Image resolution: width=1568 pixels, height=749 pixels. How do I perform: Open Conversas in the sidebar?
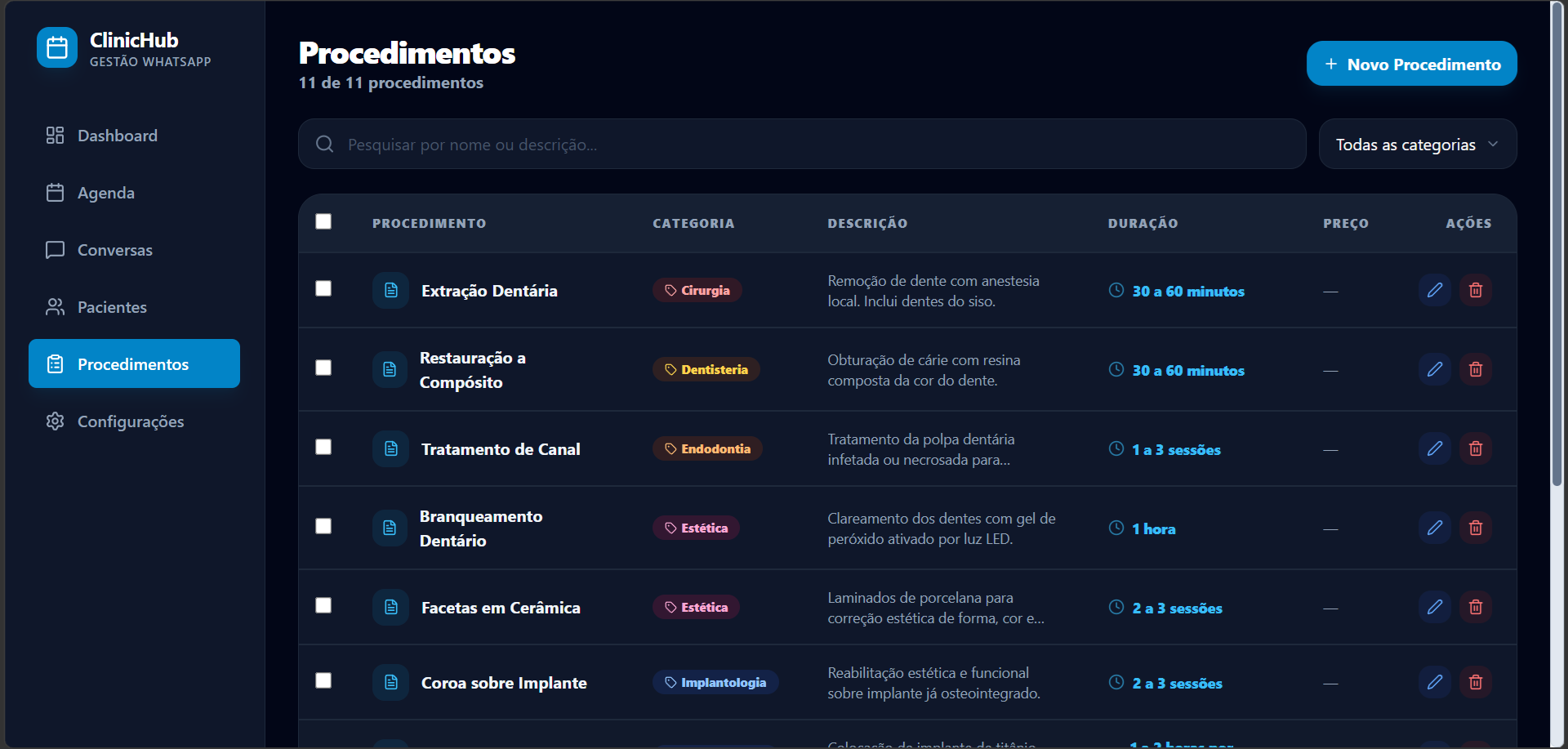(134, 250)
